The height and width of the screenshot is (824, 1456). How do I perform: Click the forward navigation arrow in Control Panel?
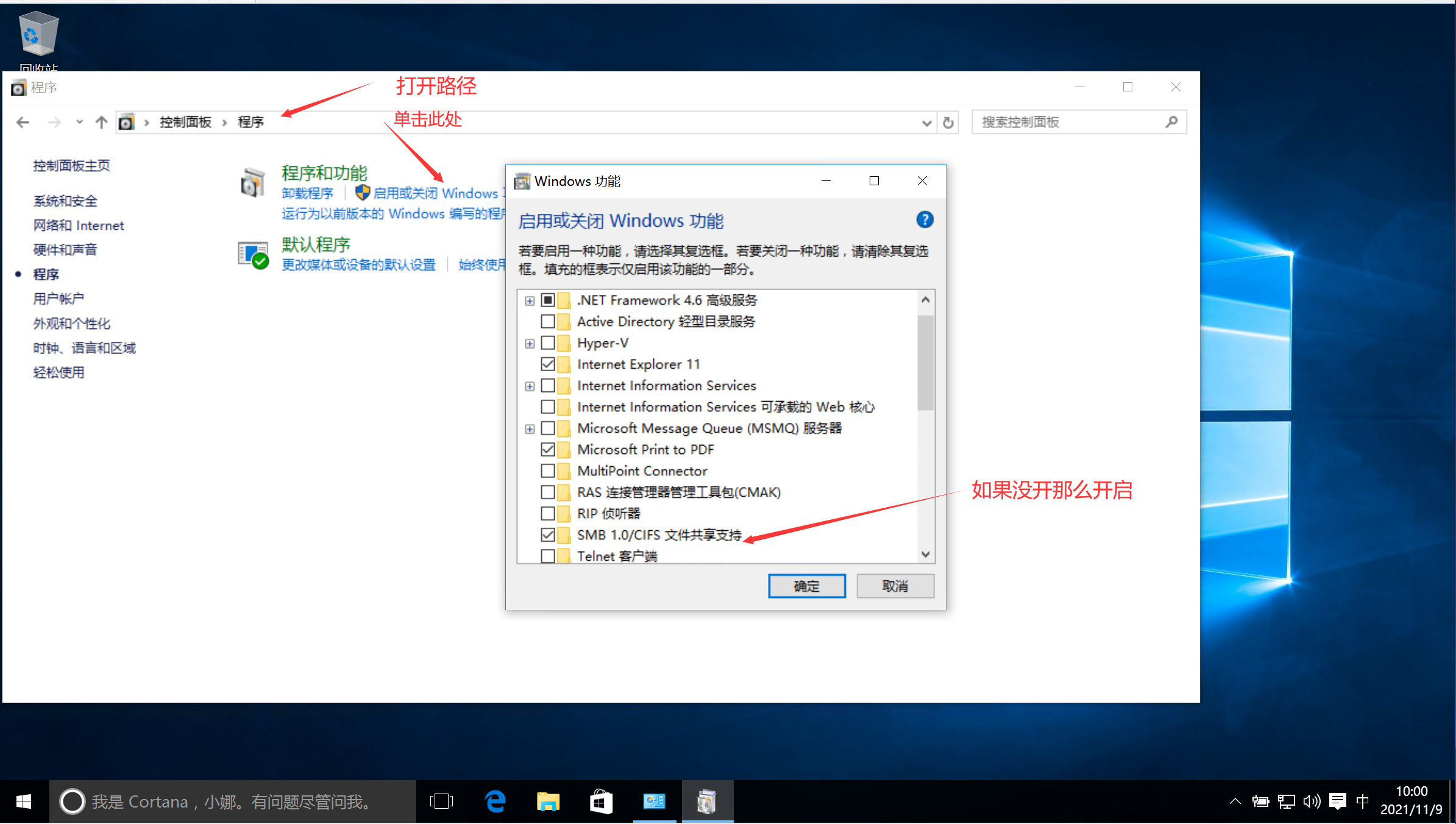(54, 123)
